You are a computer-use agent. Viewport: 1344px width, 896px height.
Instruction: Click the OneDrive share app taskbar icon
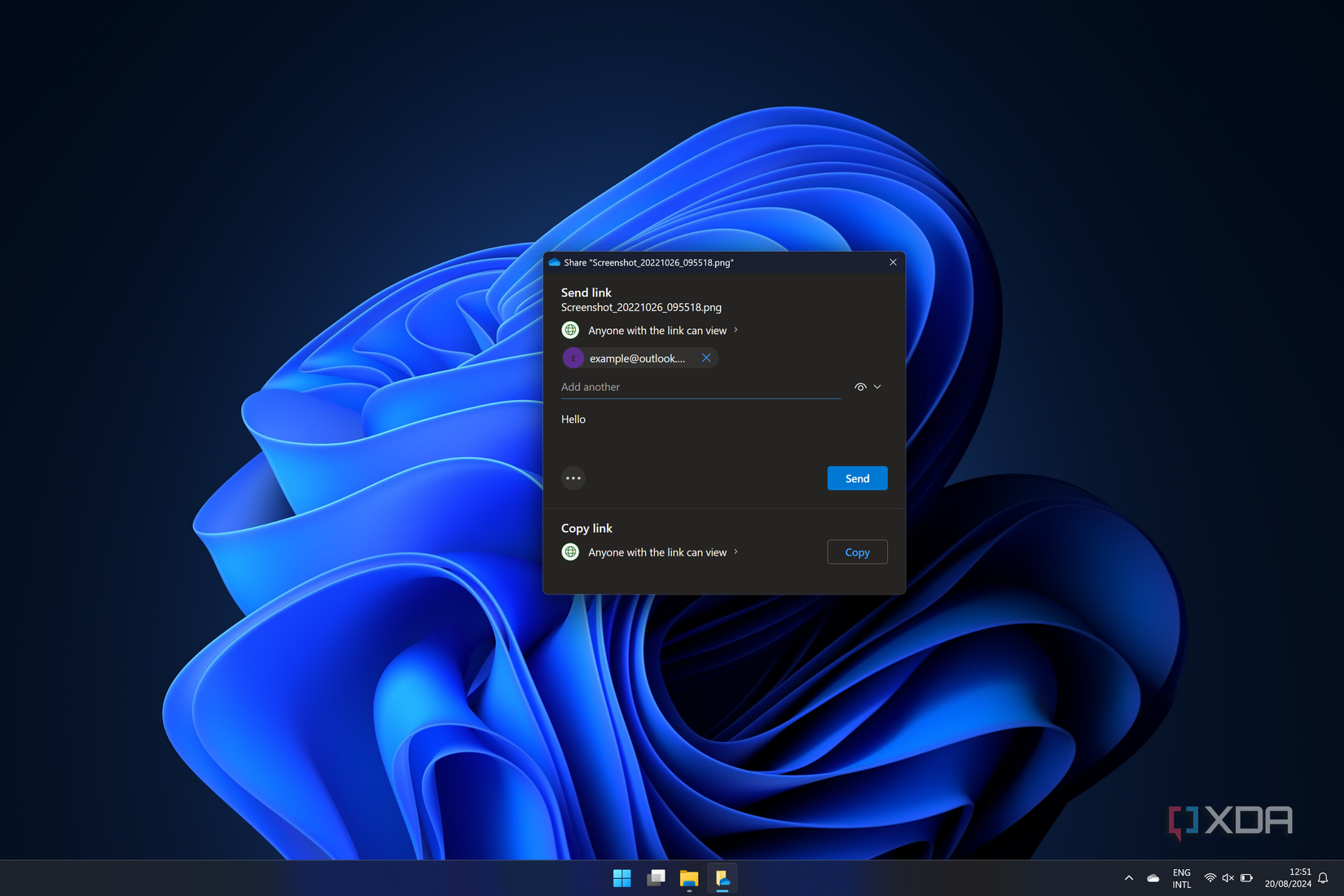coord(723,878)
